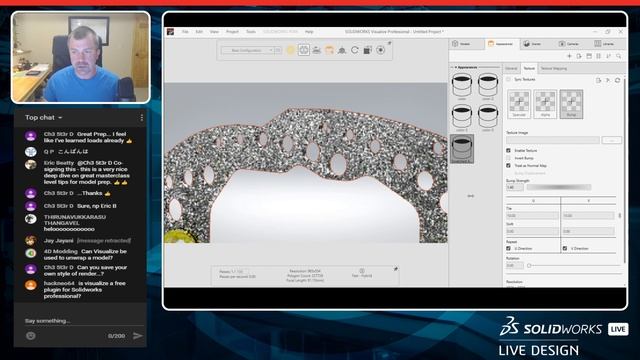Viewport: 640px width, 360px height.
Task: Select the highlighted gray appearance bucket
Action: [462, 149]
